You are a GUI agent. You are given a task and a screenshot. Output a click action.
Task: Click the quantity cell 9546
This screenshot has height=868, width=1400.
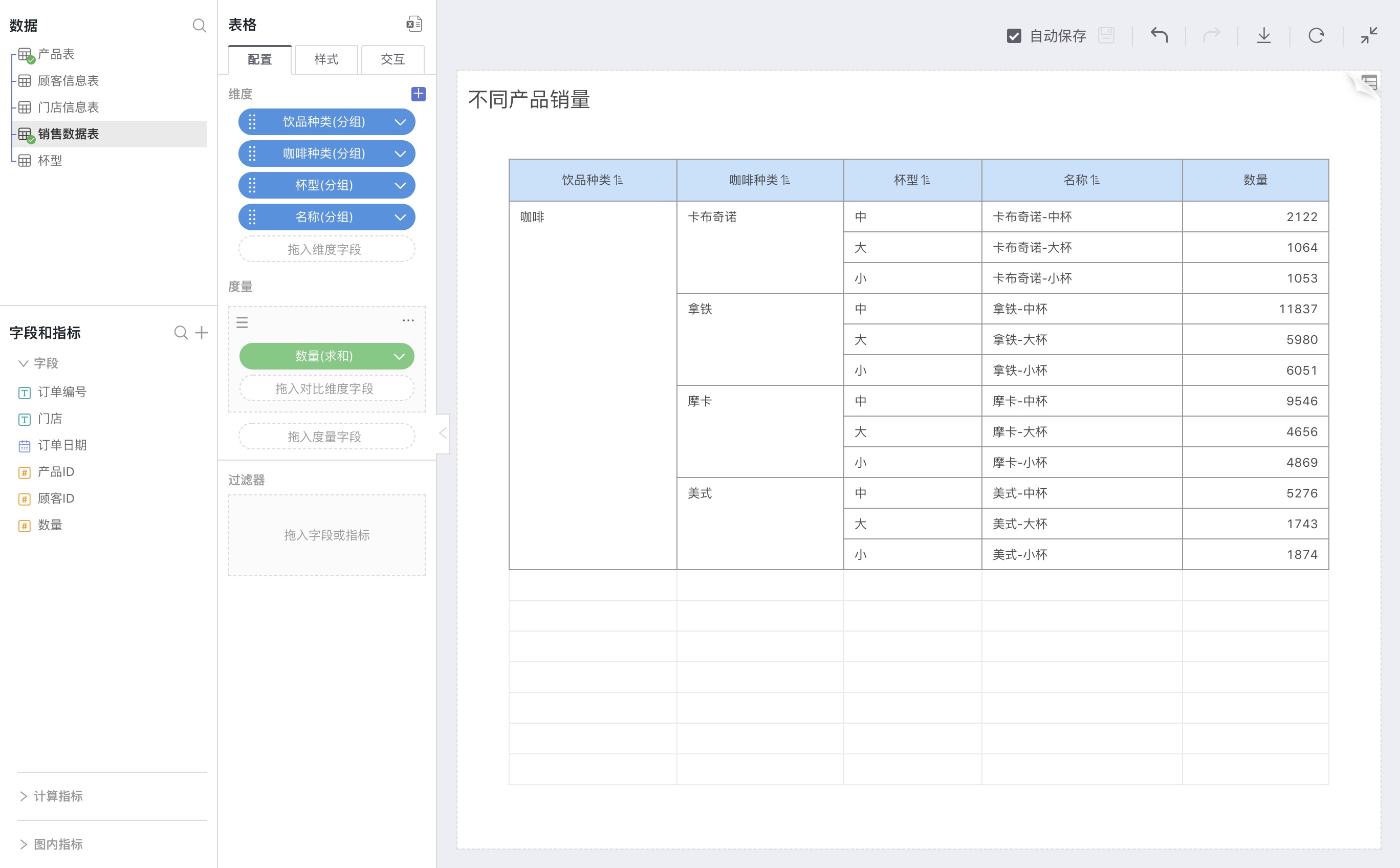tap(1255, 401)
